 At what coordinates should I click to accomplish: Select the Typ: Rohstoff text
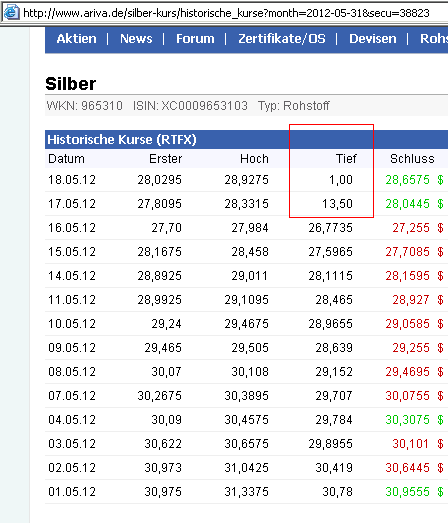click(294, 106)
